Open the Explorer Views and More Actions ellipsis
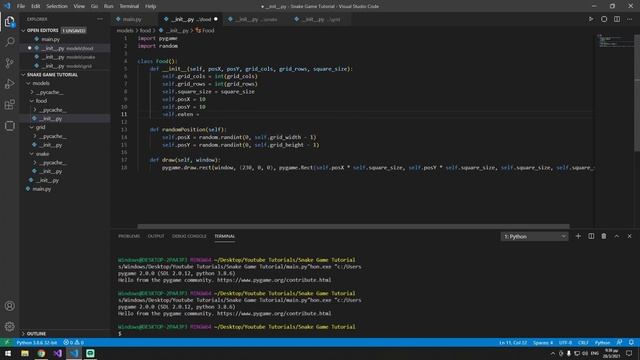Screen dimensions: 640x360 [x=100, y=19]
